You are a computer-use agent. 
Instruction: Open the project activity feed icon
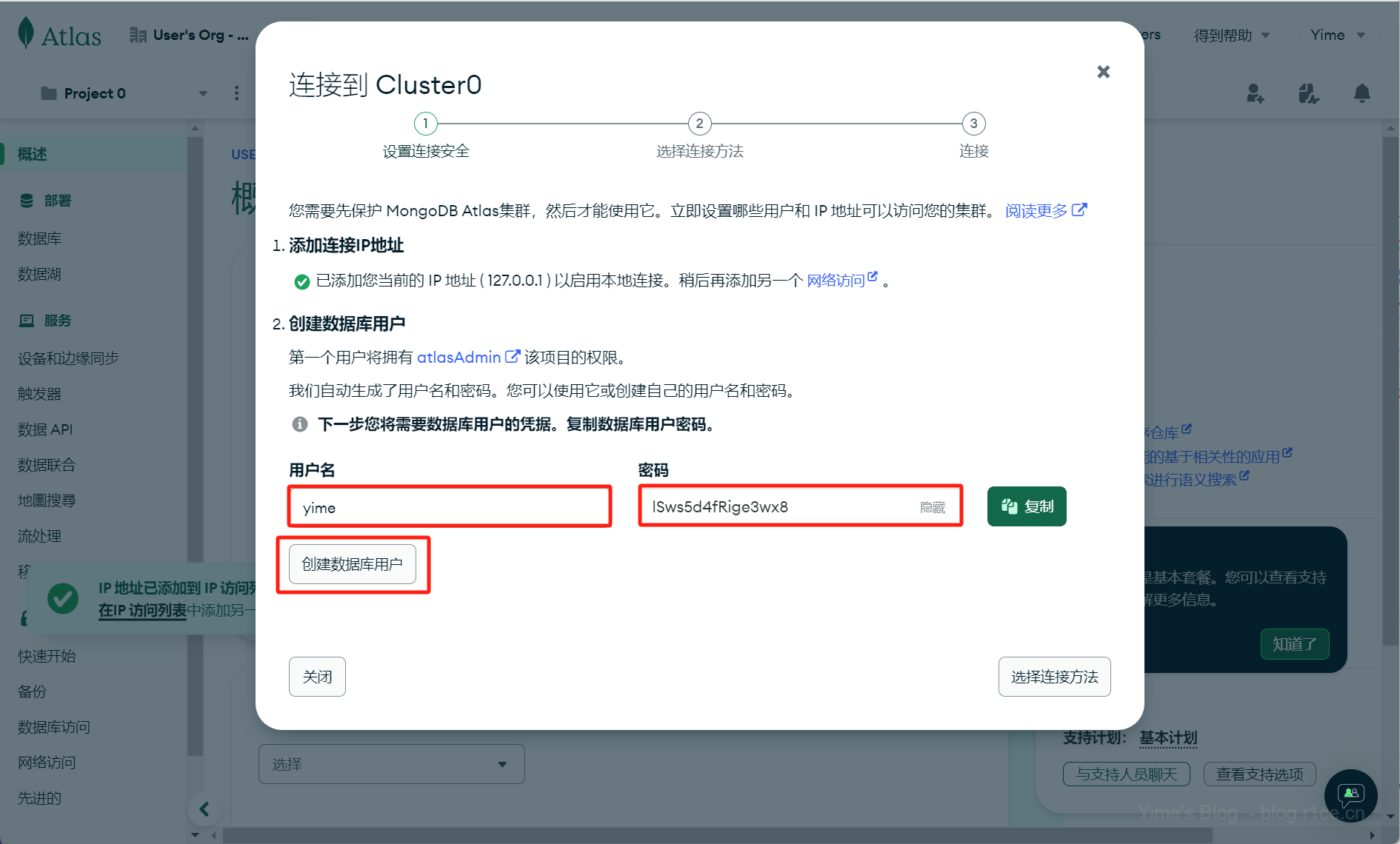(1308, 93)
